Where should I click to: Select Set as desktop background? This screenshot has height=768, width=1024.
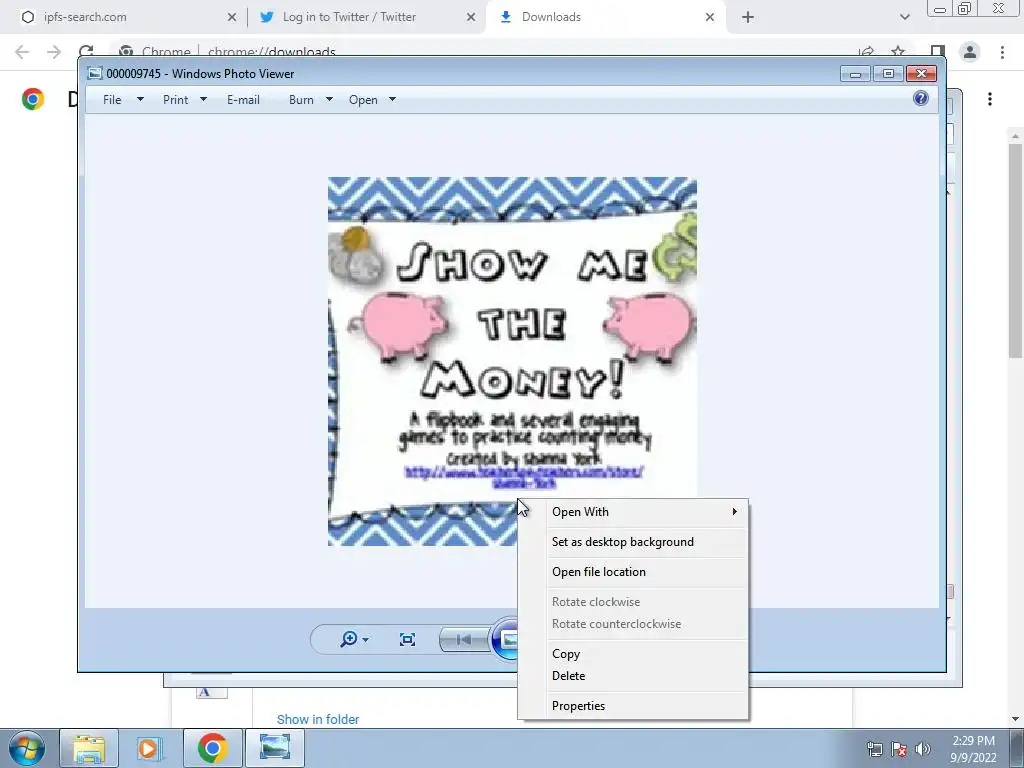click(x=633, y=542)
